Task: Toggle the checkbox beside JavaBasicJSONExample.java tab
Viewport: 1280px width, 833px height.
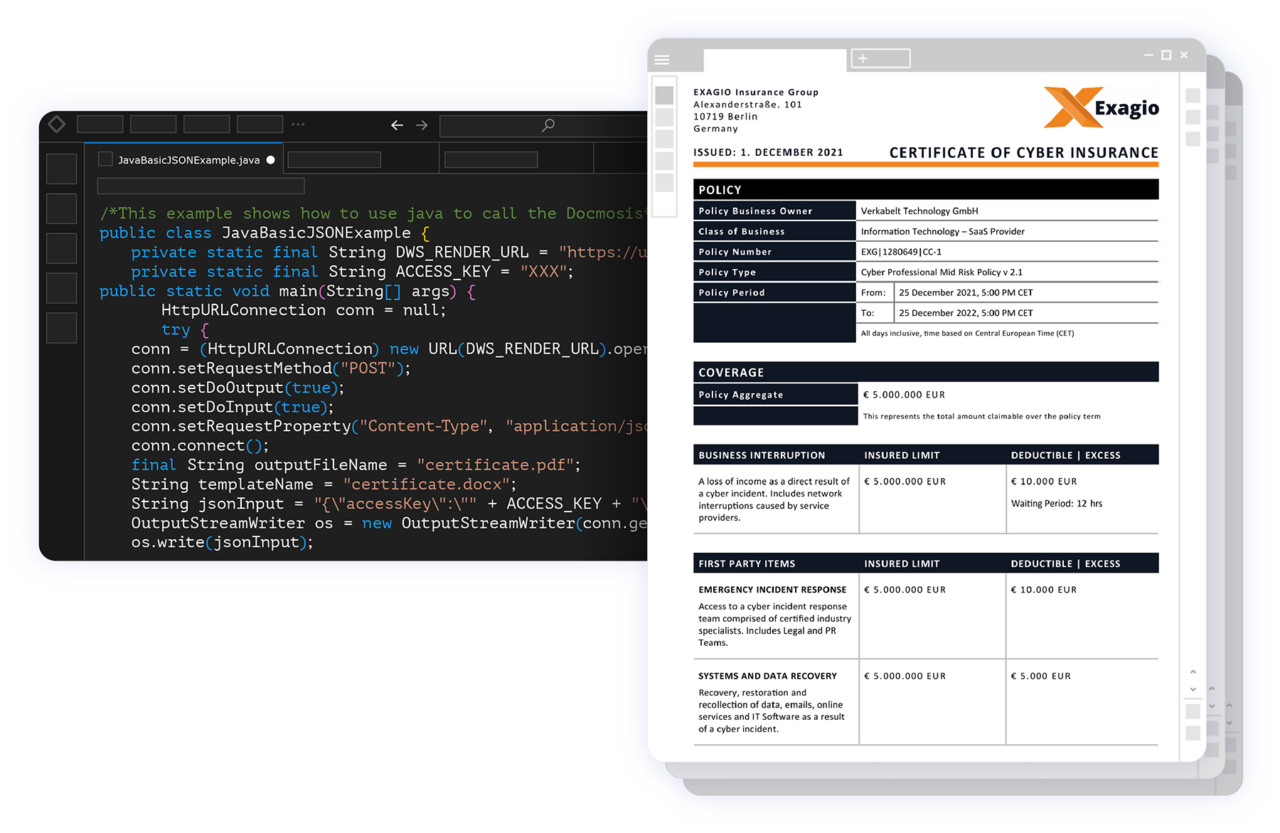Action: click(104, 157)
